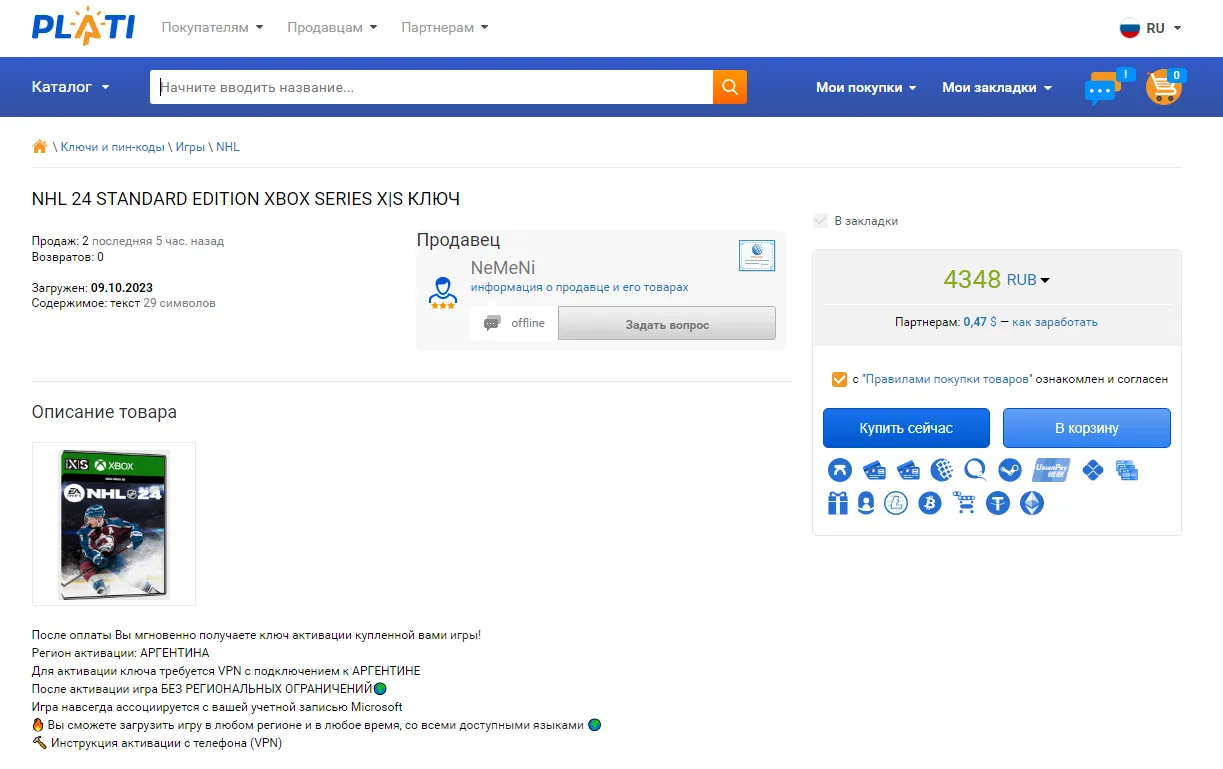Click seller name NeMeNi
This screenshot has width=1223, height=769.
503,268
